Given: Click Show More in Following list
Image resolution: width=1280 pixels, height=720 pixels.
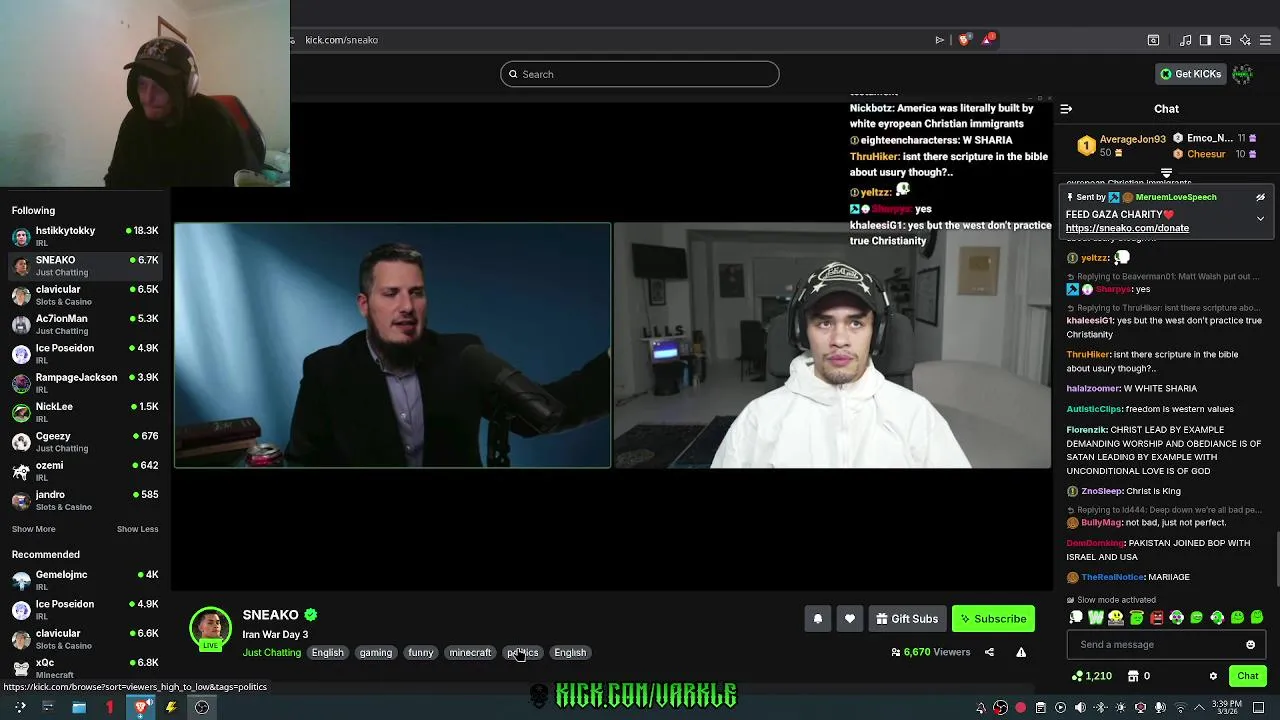Looking at the screenshot, I should tap(33, 529).
